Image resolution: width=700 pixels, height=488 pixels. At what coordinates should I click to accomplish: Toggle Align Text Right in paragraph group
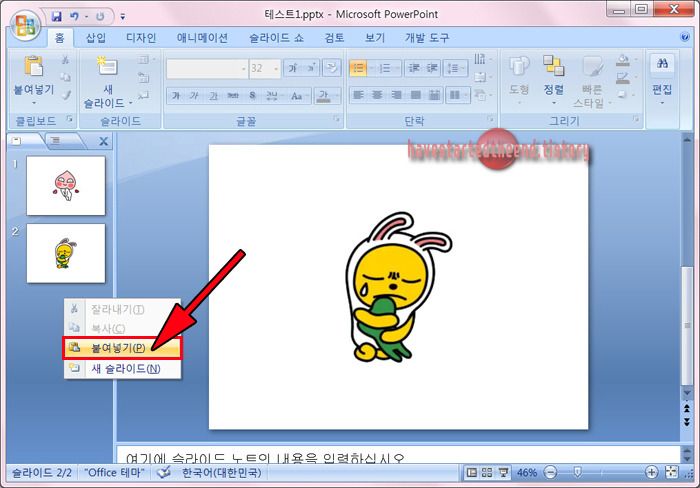point(396,95)
